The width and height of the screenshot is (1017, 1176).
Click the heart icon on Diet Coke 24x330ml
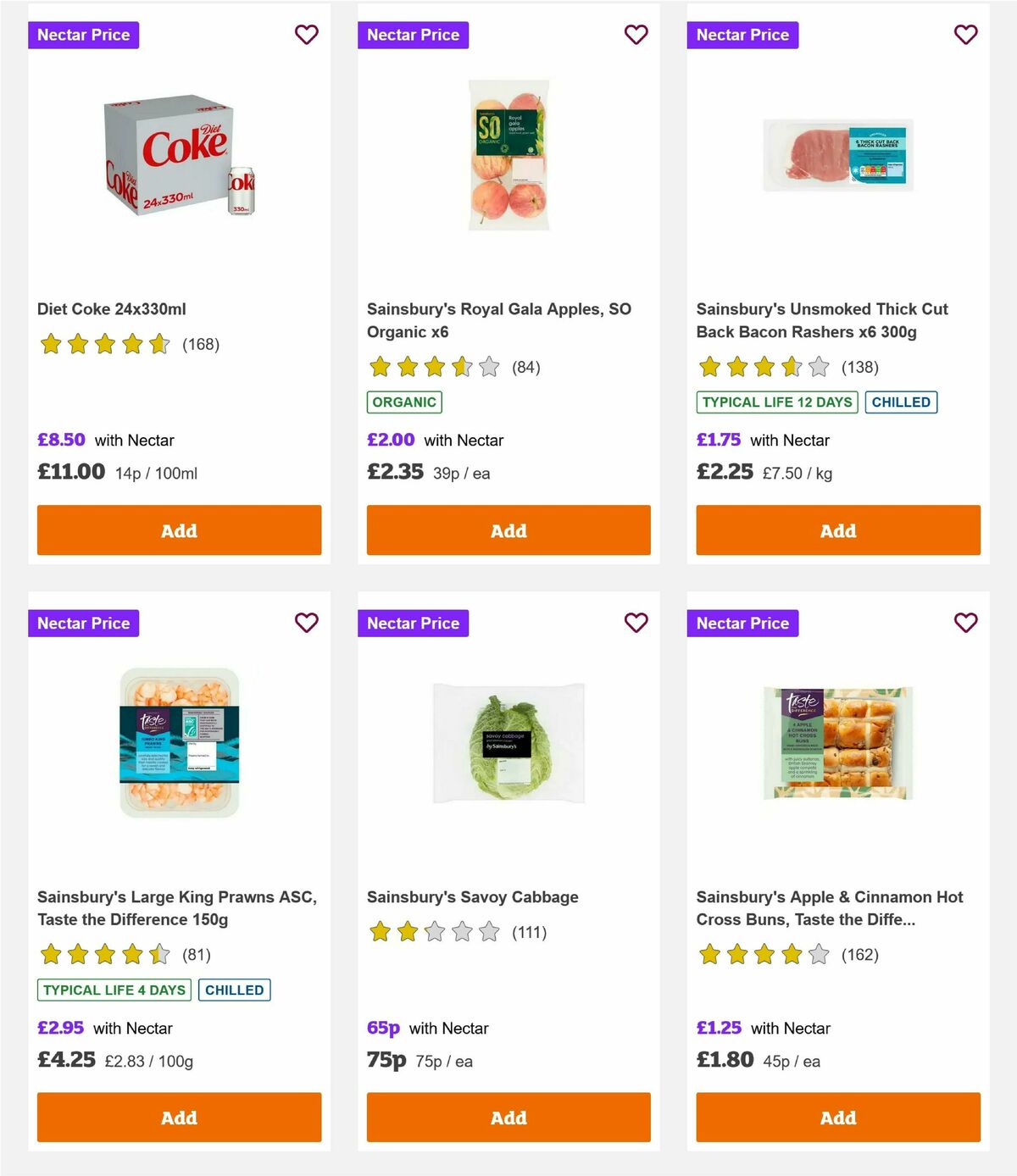307,35
